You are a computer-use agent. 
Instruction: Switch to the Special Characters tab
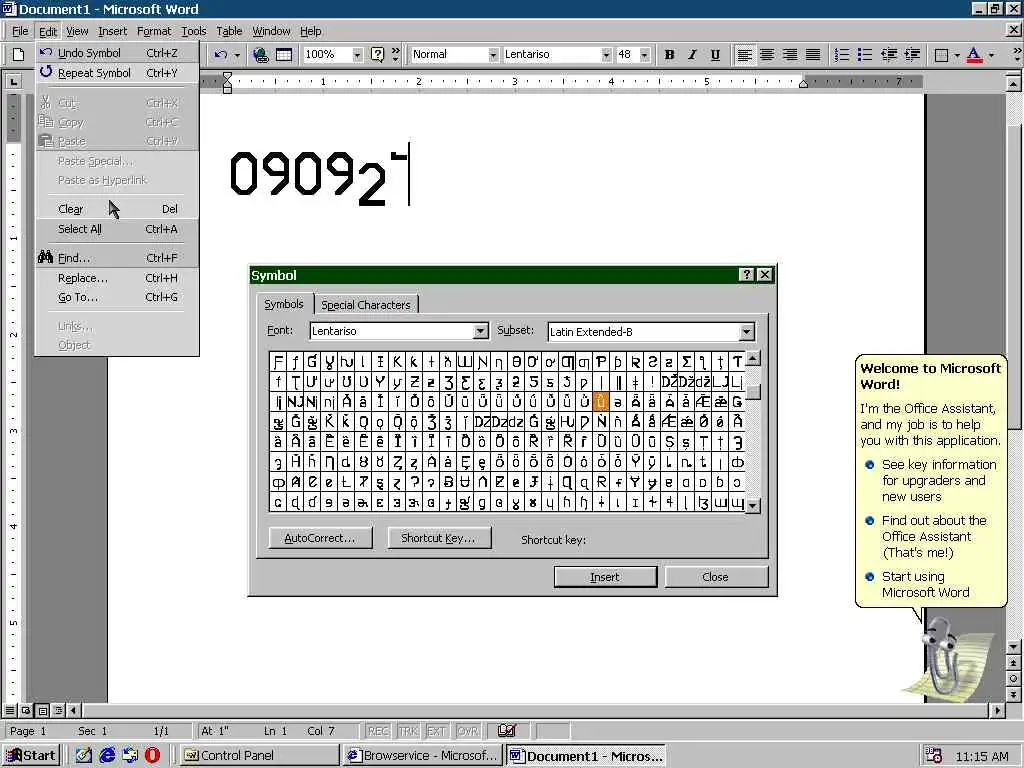pos(366,305)
